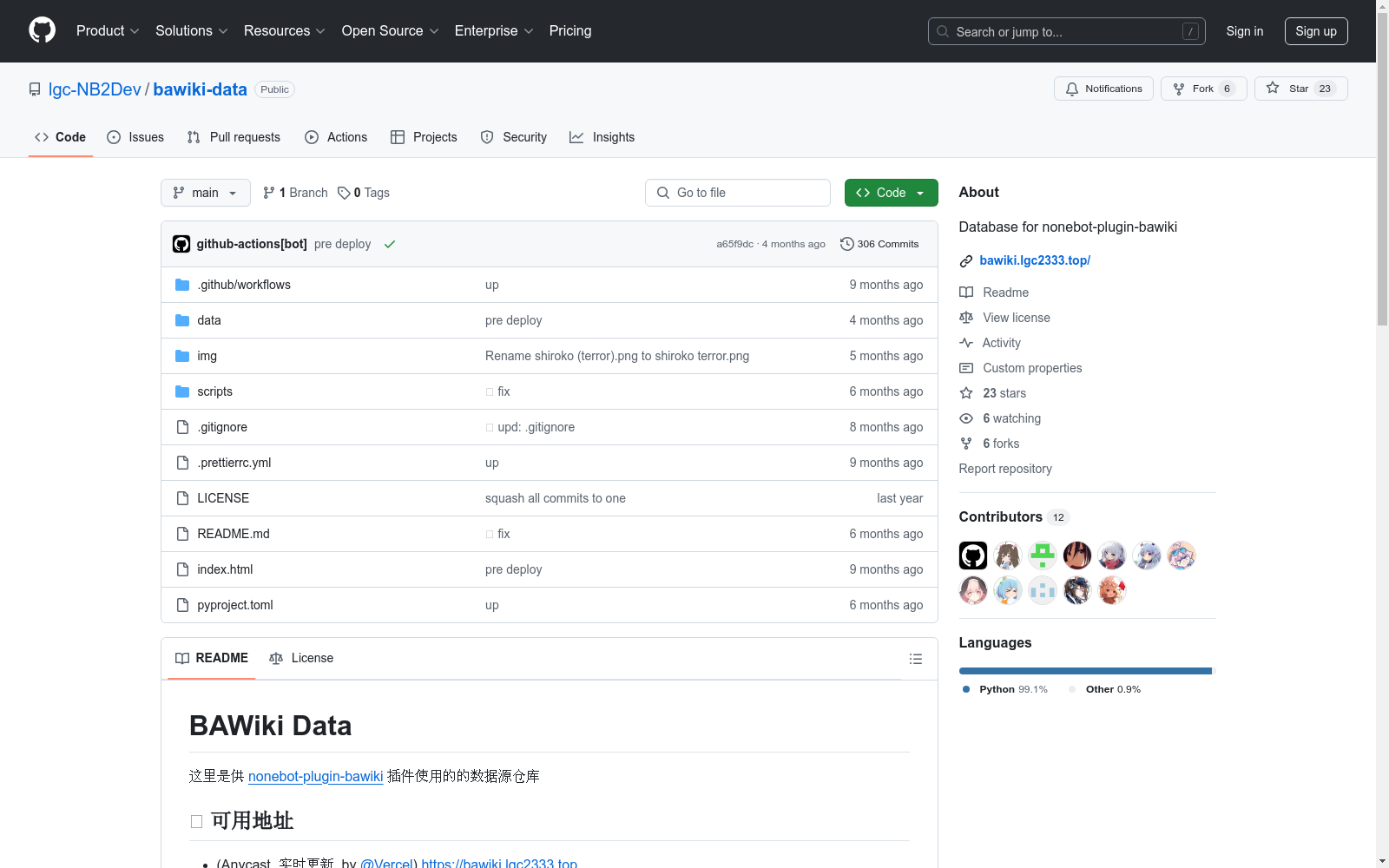Image resolution: width=1389 pixels, height=868 pixels.
Task: Open the .prettierrc.yml file
Action: [x=234, y=463]
